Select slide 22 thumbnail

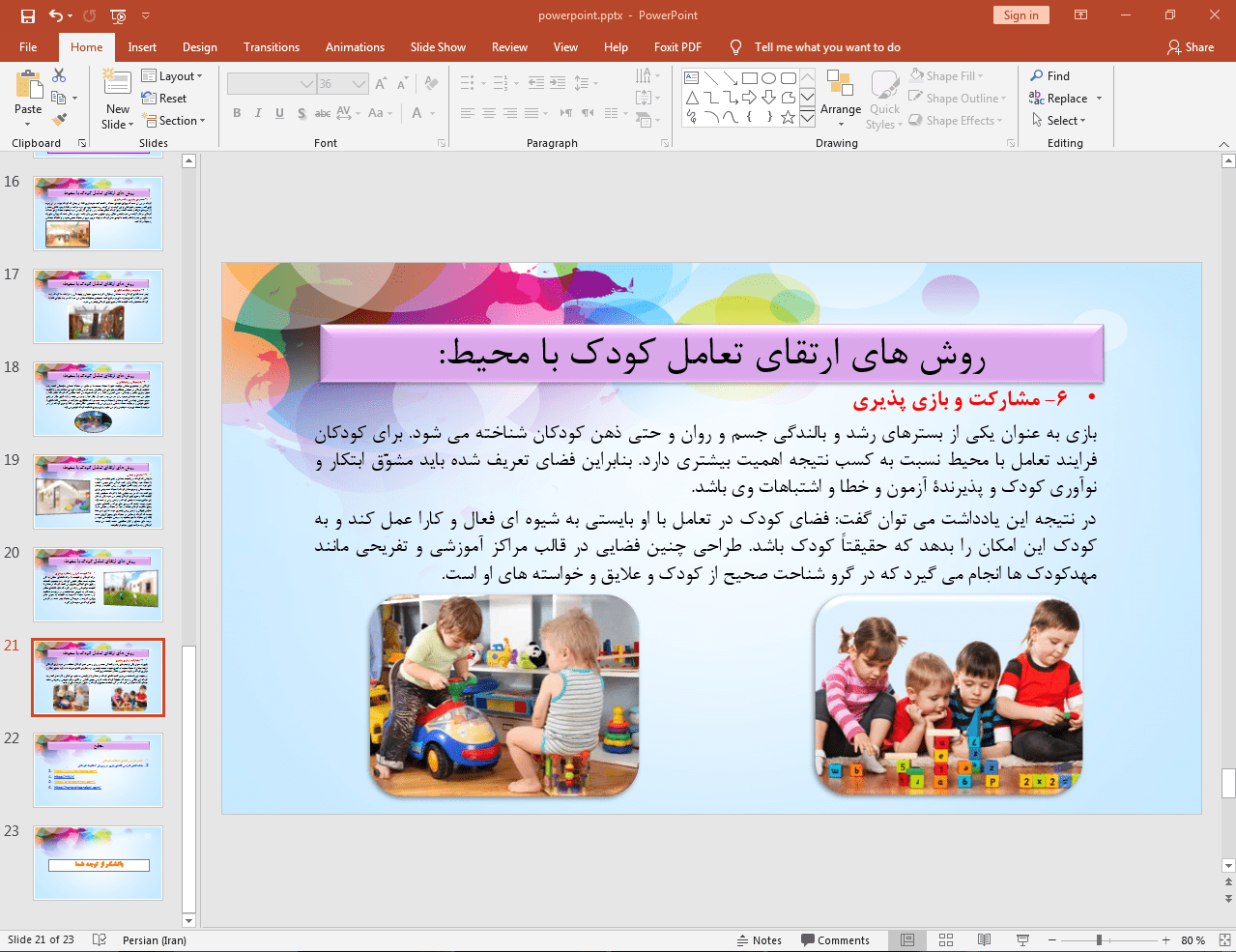tap(98, 770)
